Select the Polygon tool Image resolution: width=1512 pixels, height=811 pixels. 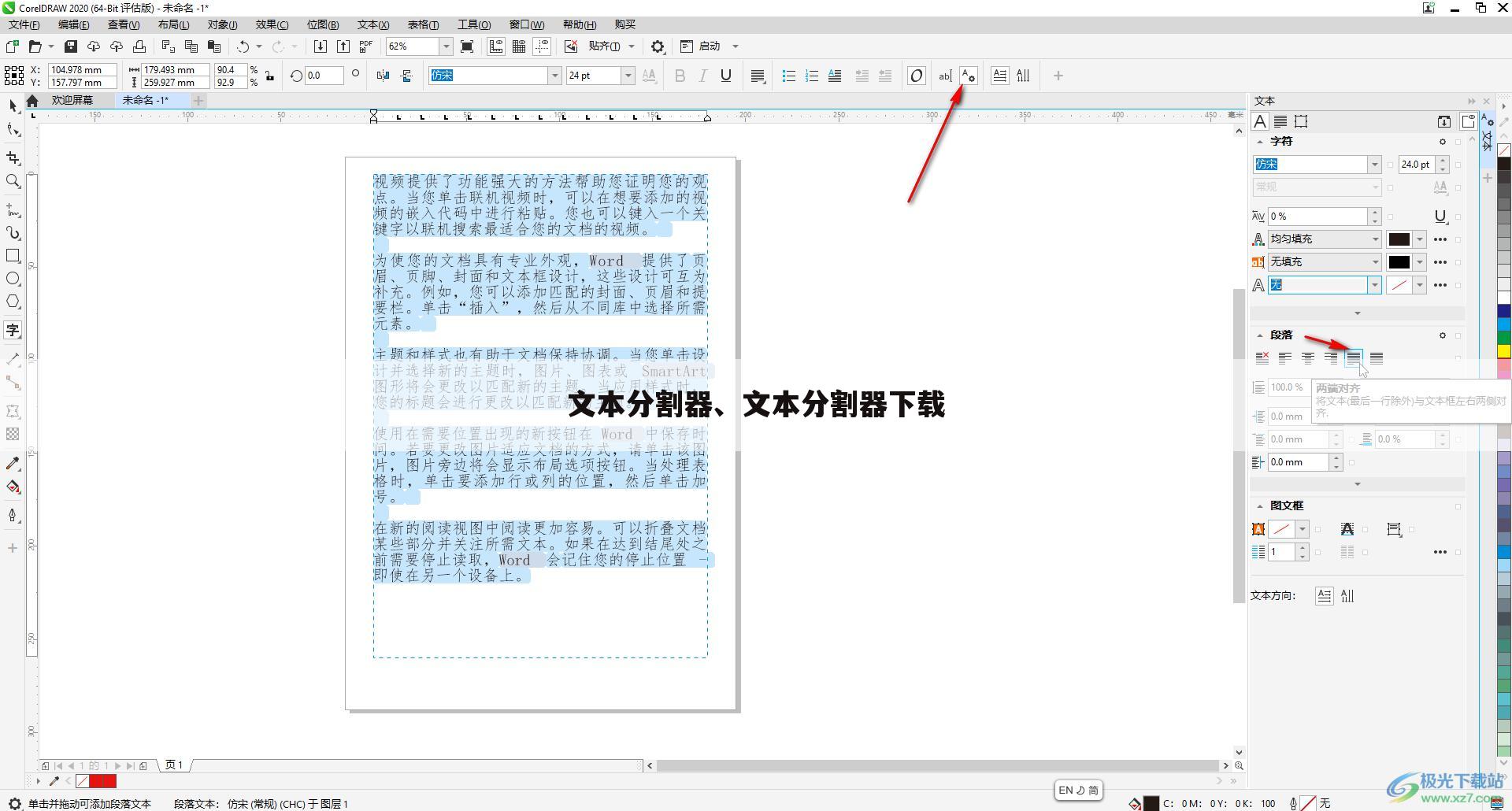(13, 302)
